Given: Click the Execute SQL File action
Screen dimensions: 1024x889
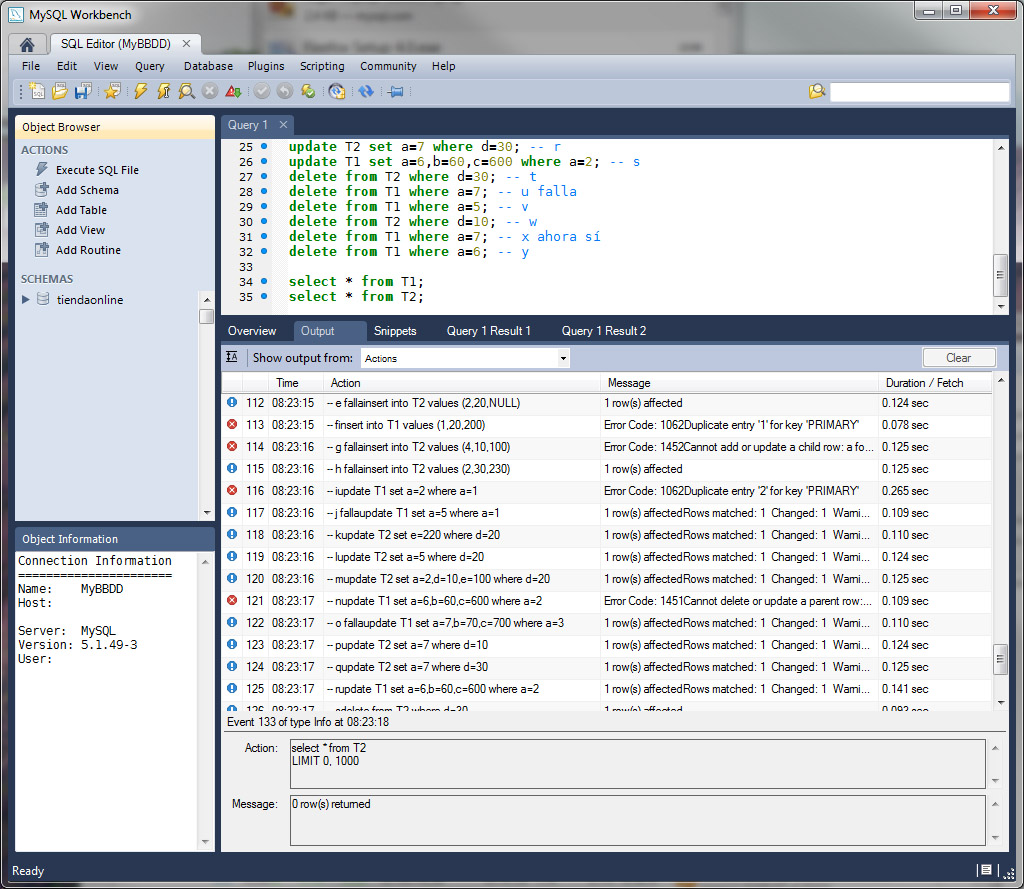Looking at the screenshot, I should [96, 170].
